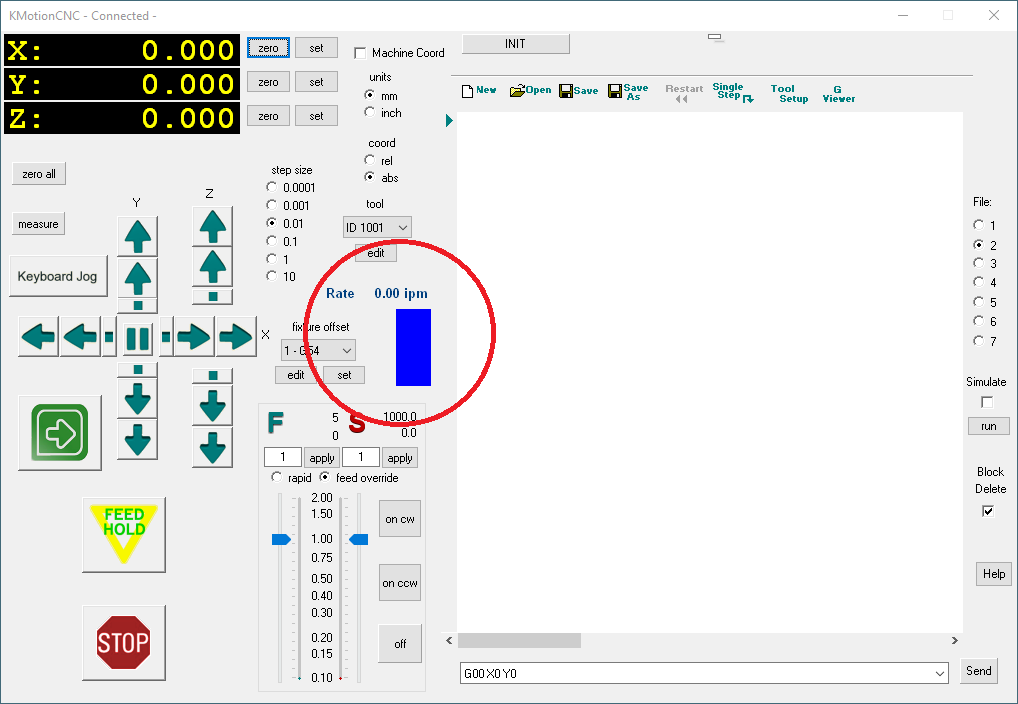Open the tool ID 1001 dropdown
The width and height of the screenshot is (1018, 704).
pyautogui.click(x=377, y=228)
